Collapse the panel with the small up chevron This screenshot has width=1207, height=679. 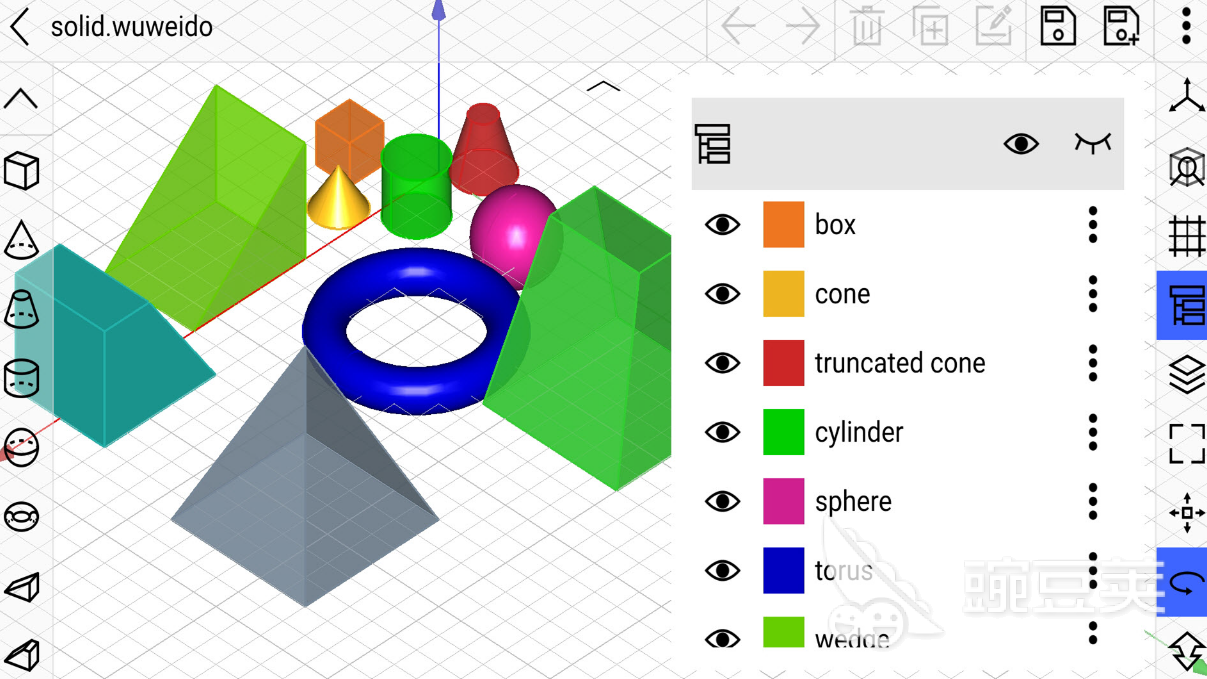click(603, 86)
